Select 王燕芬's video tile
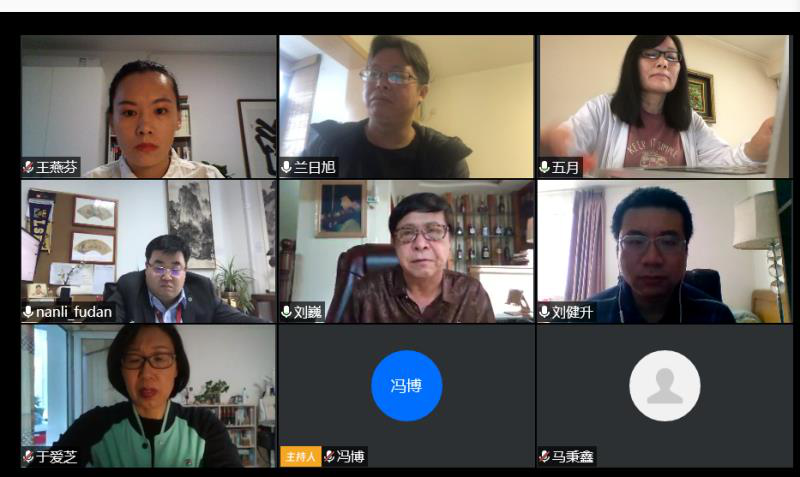 pos(148,106)
